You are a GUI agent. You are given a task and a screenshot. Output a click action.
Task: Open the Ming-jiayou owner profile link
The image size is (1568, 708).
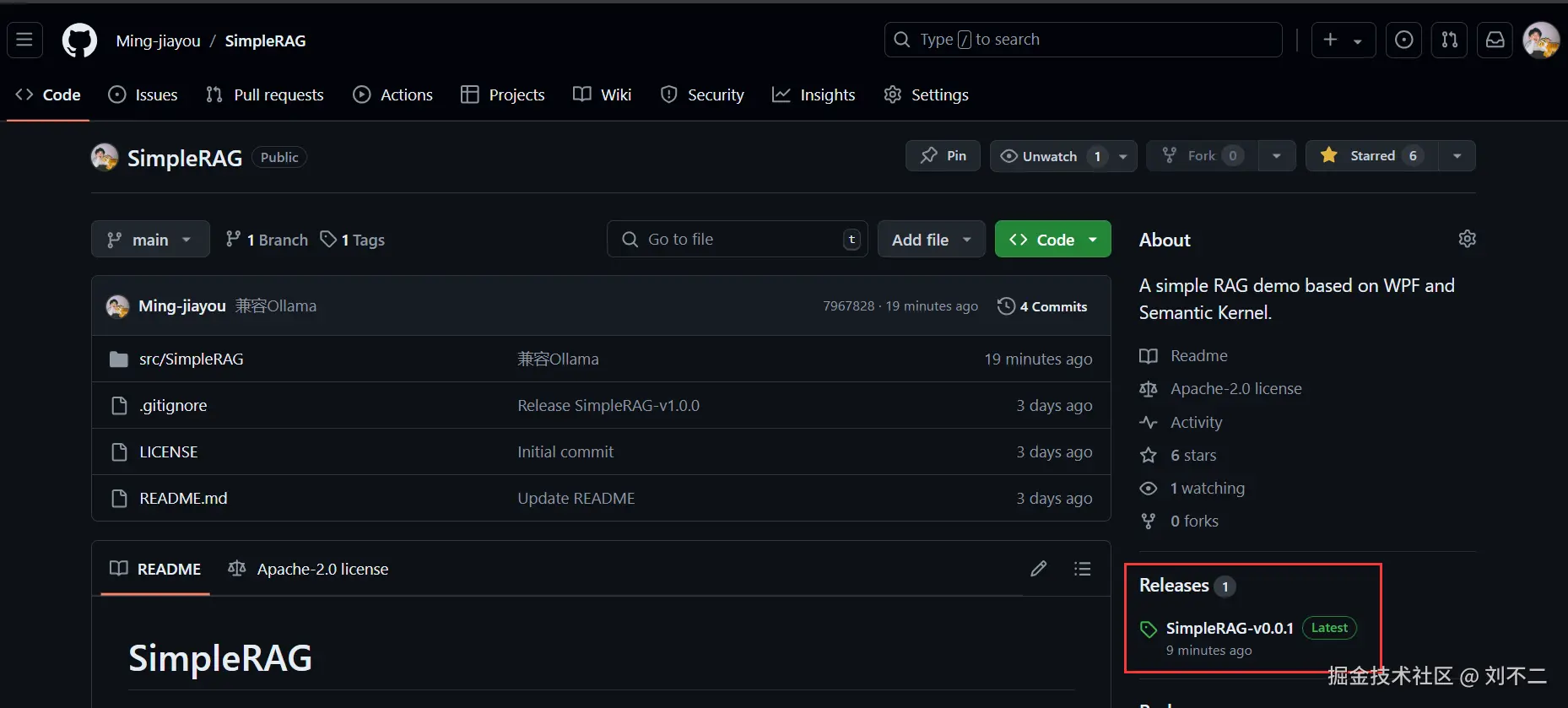[x=158, y=41]
